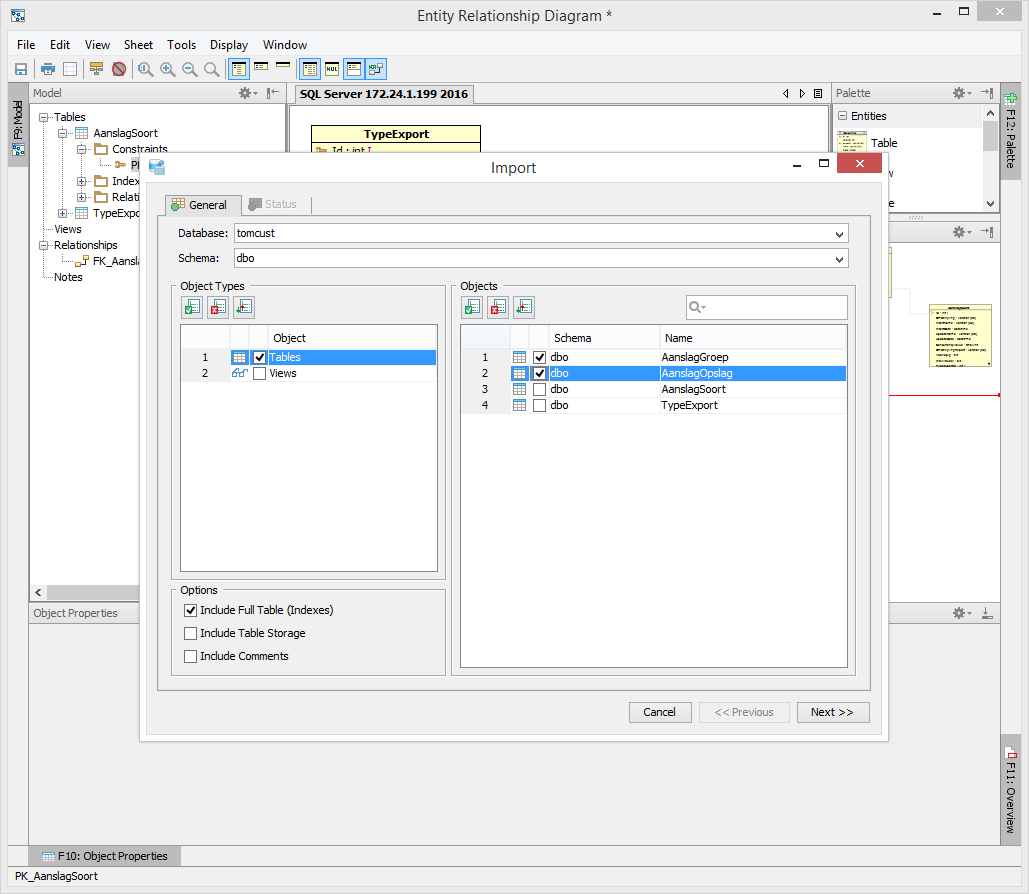Viewport: 1029px width, 894px height.
Task: Click the zoom in magnifier icon
Action: (167, 69)
